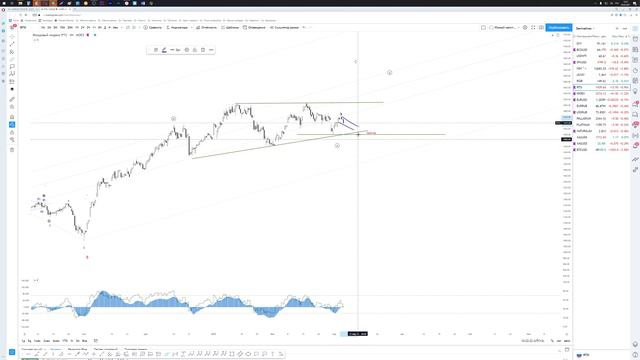Select the measure ruler tool
The image size is (640, 360).
12,99
